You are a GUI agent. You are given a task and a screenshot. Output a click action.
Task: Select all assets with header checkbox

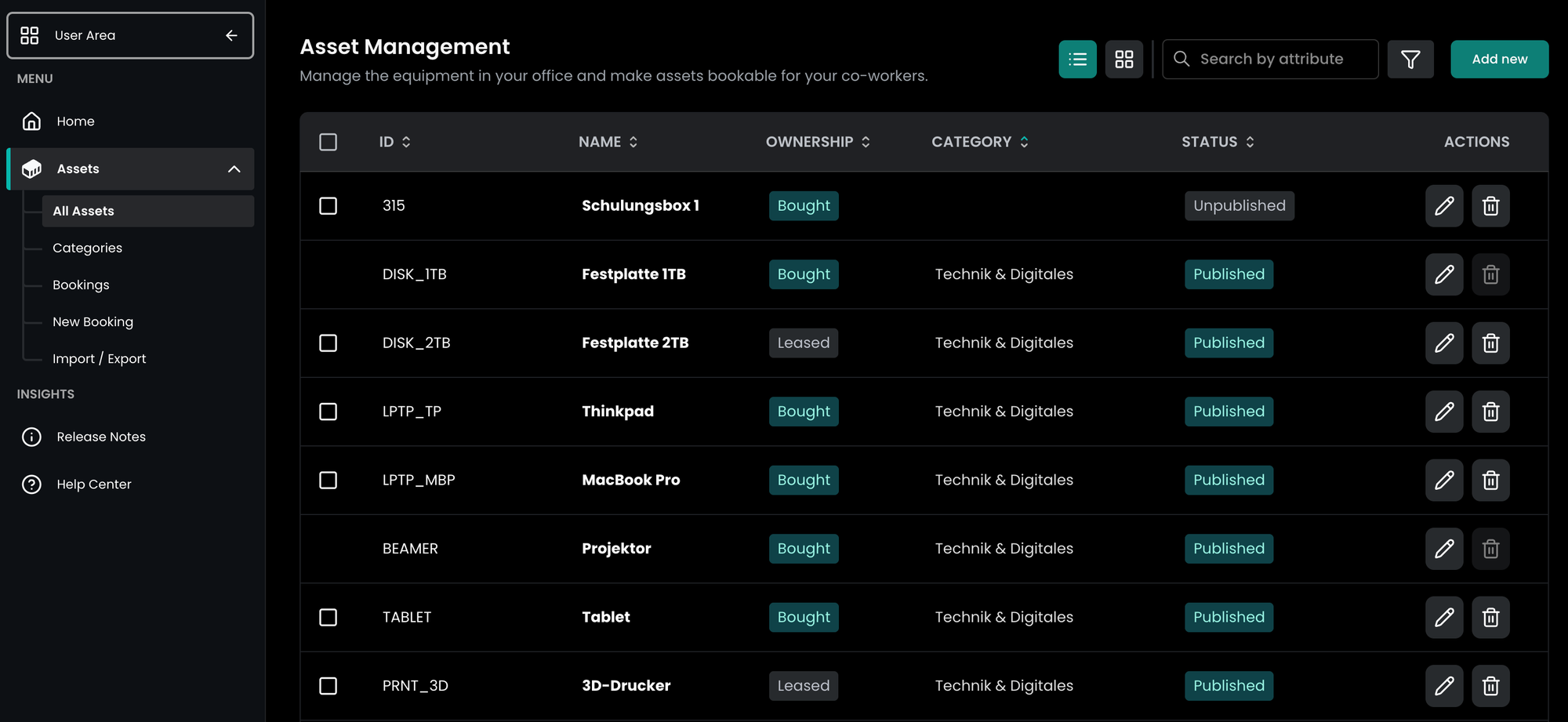(328, 142)
